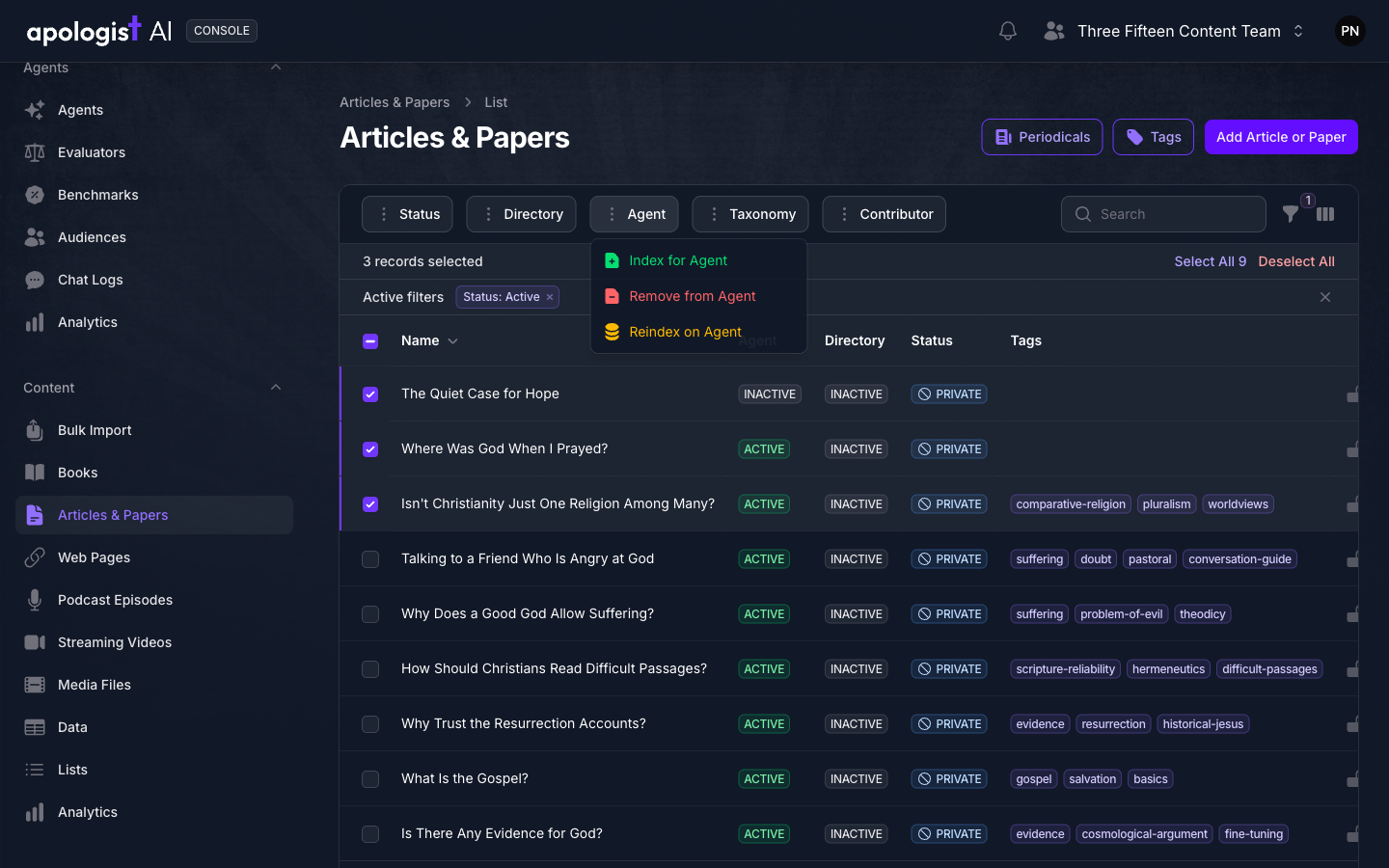This screenshot has width=1389, height=868.
Task: Open the Audiences section
Action: [x=154, y=237]
